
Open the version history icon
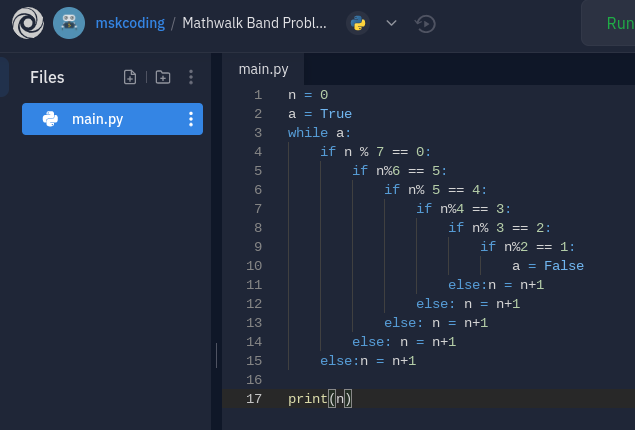425,23
